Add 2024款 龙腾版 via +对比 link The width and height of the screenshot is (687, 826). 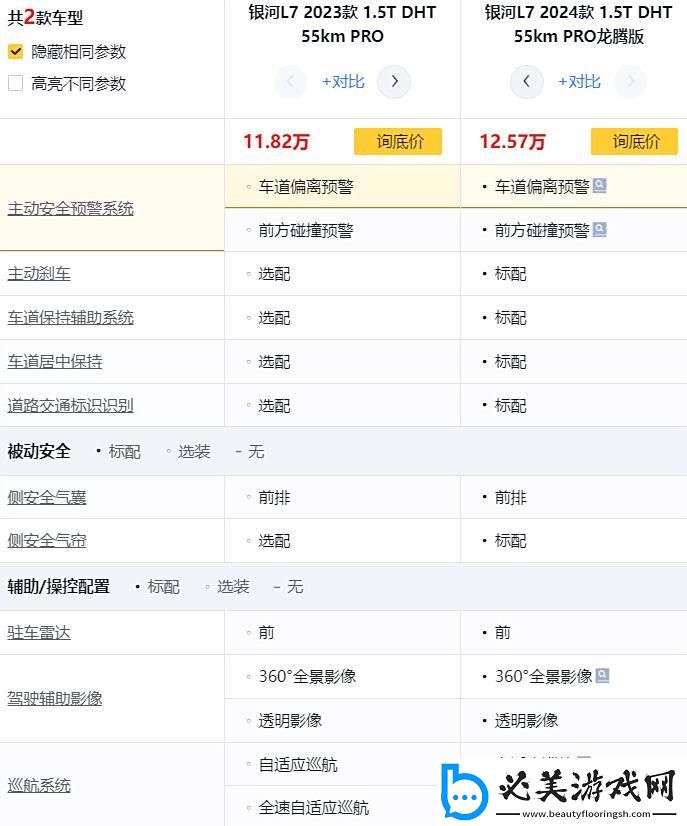click(x=579, y=81)
